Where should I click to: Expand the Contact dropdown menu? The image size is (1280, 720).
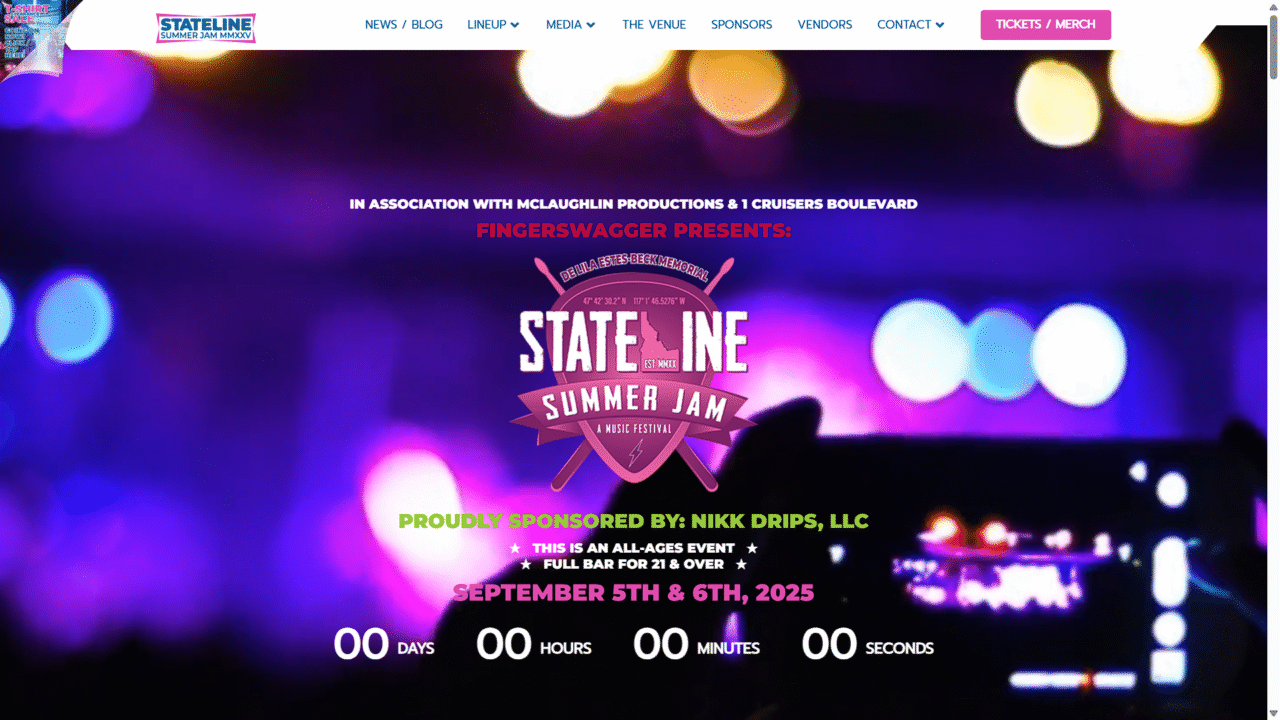click(x=911, y=25)
